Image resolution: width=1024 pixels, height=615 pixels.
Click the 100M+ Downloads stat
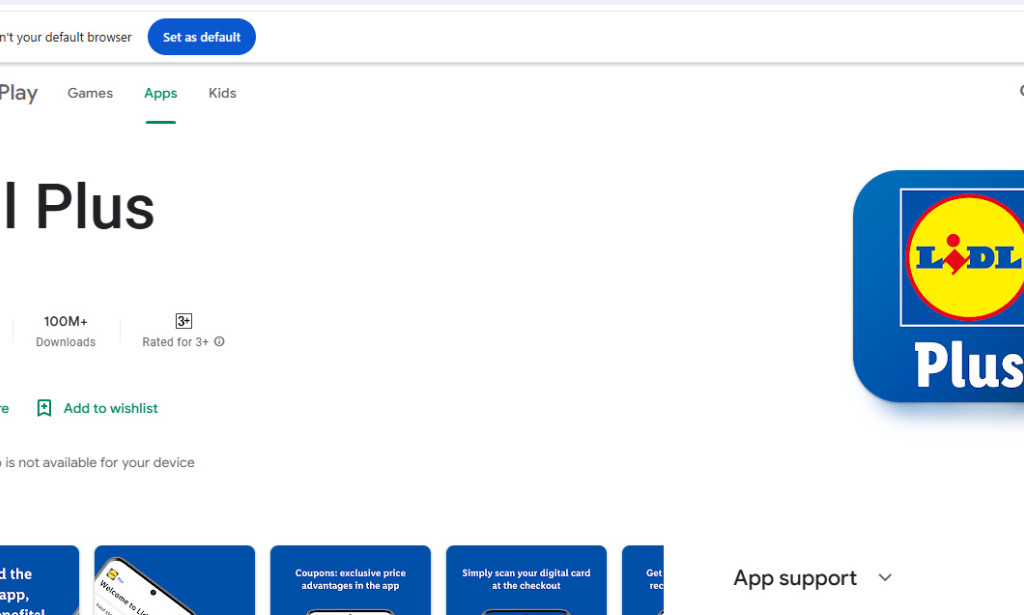[x=65, y=331]
